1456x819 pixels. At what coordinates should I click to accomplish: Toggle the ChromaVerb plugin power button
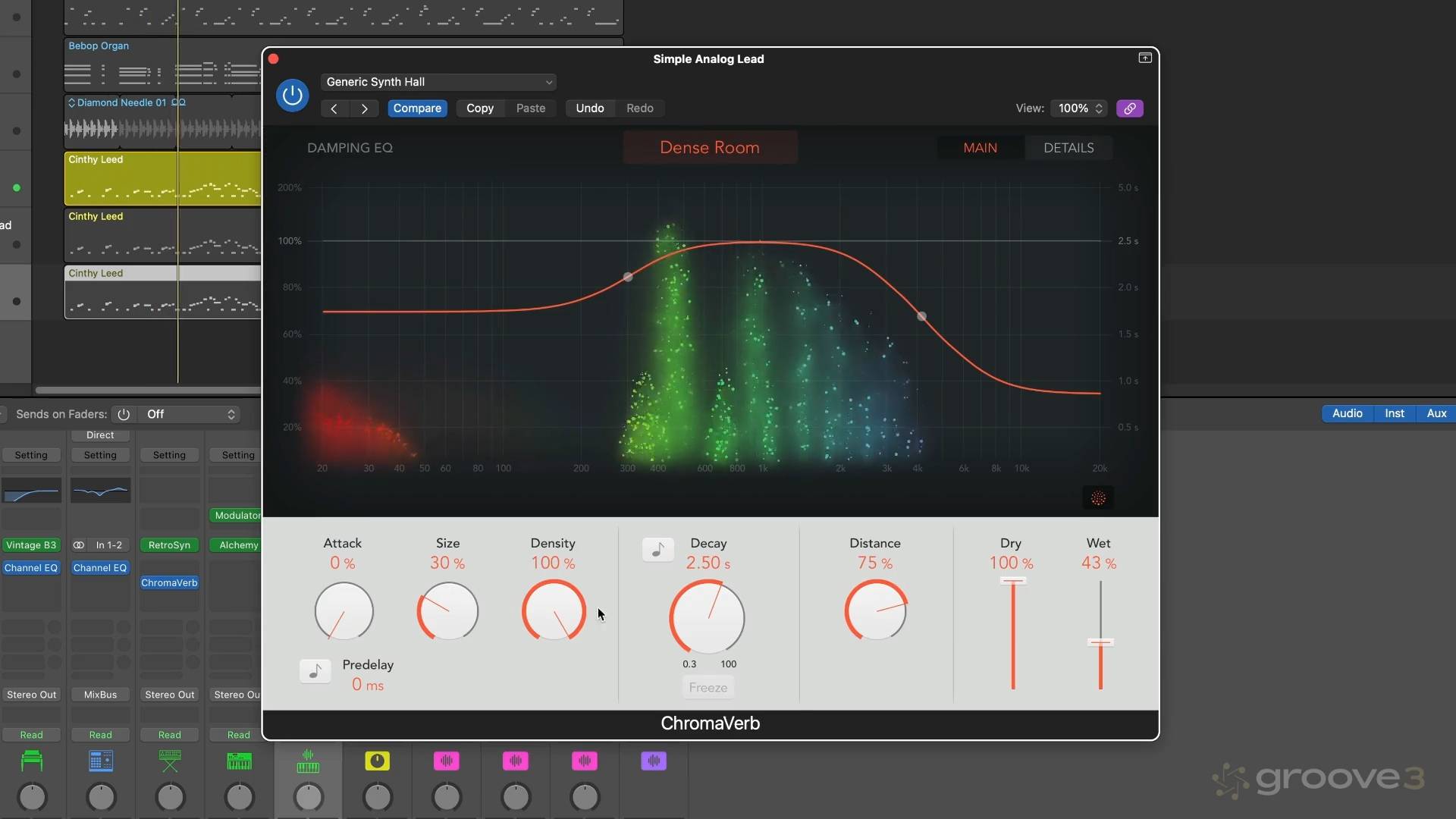(292, 96)
